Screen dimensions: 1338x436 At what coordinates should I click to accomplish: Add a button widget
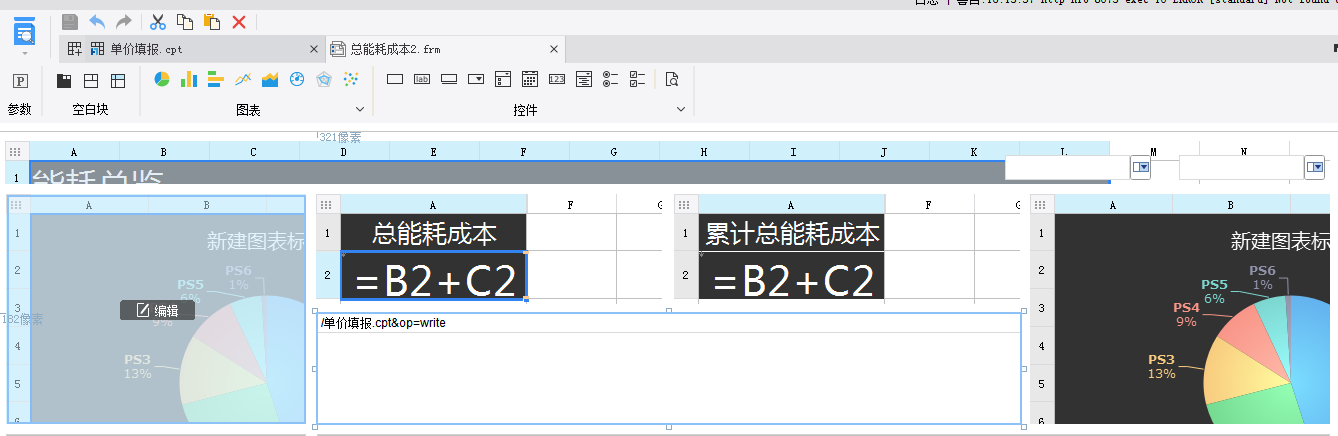pos(449,79)
